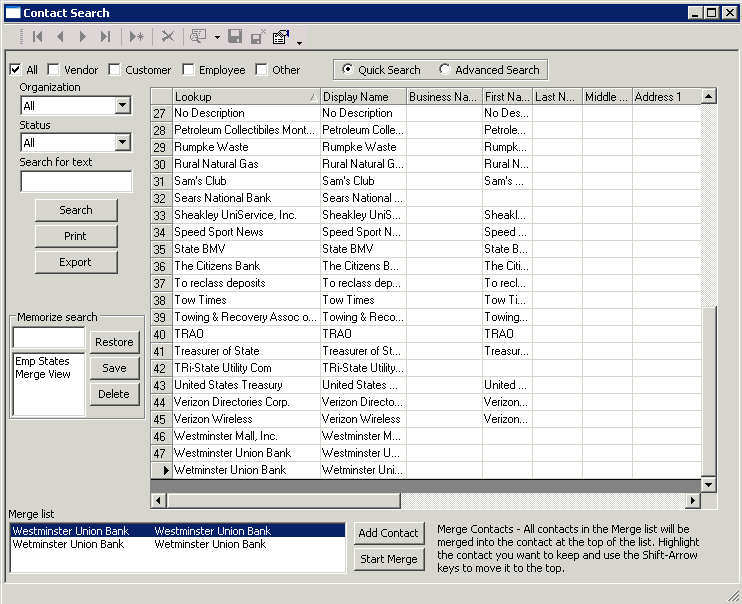Click the horizontal scrollbar thumb
742x604 pixels.
pyautogui.click(x=283, y=500)
